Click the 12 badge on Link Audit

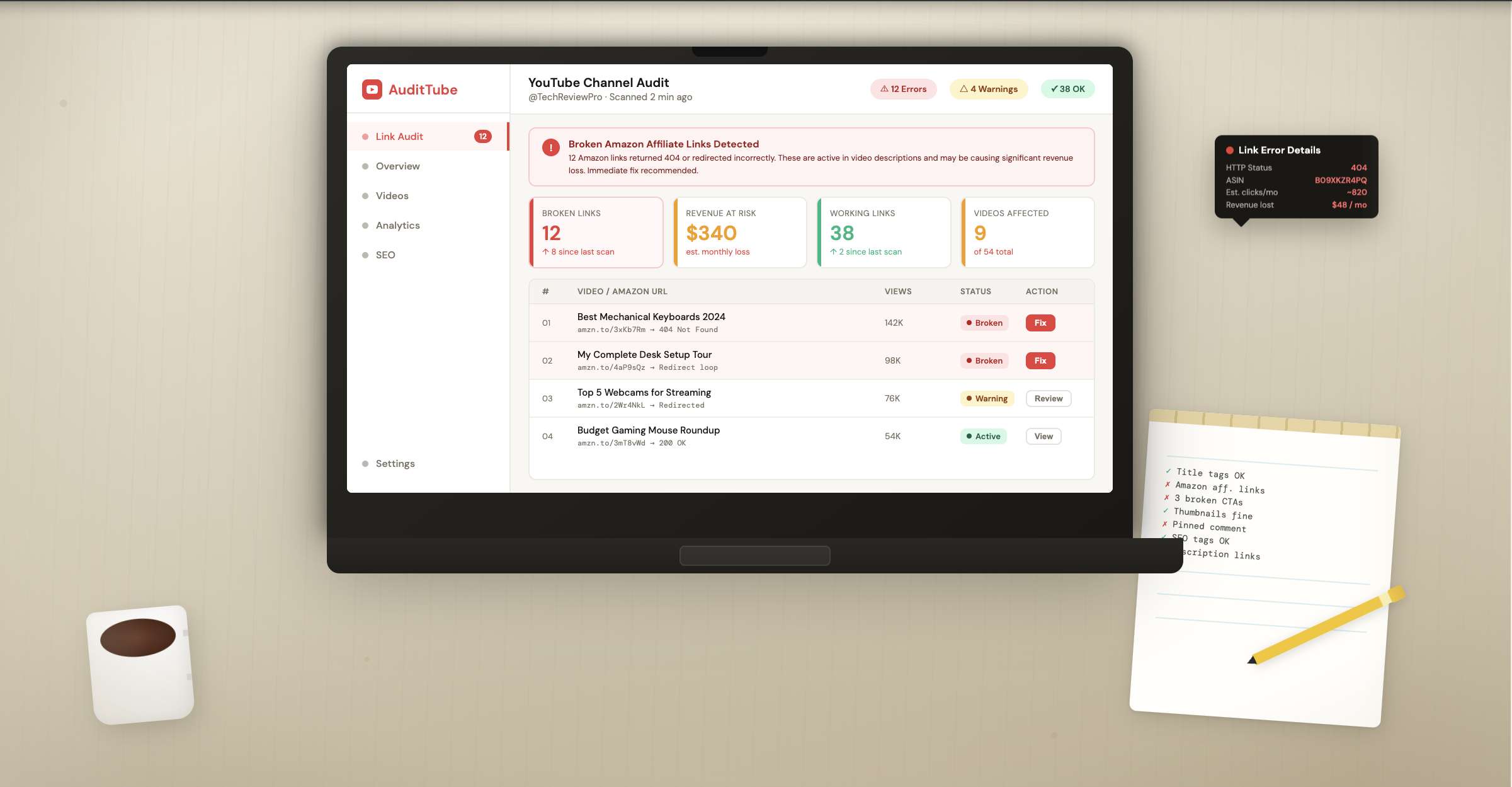482,136
